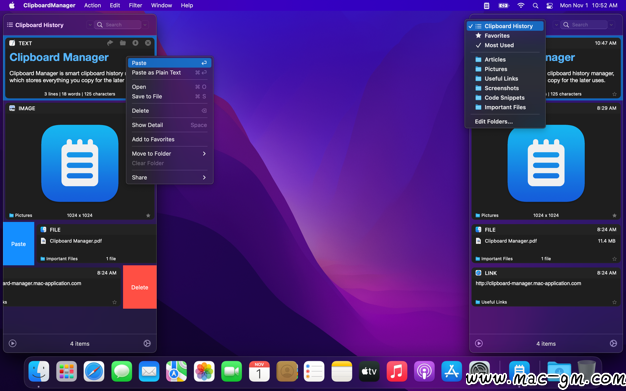Open Clipboard History title dropdown in left panel

[39, 25]
